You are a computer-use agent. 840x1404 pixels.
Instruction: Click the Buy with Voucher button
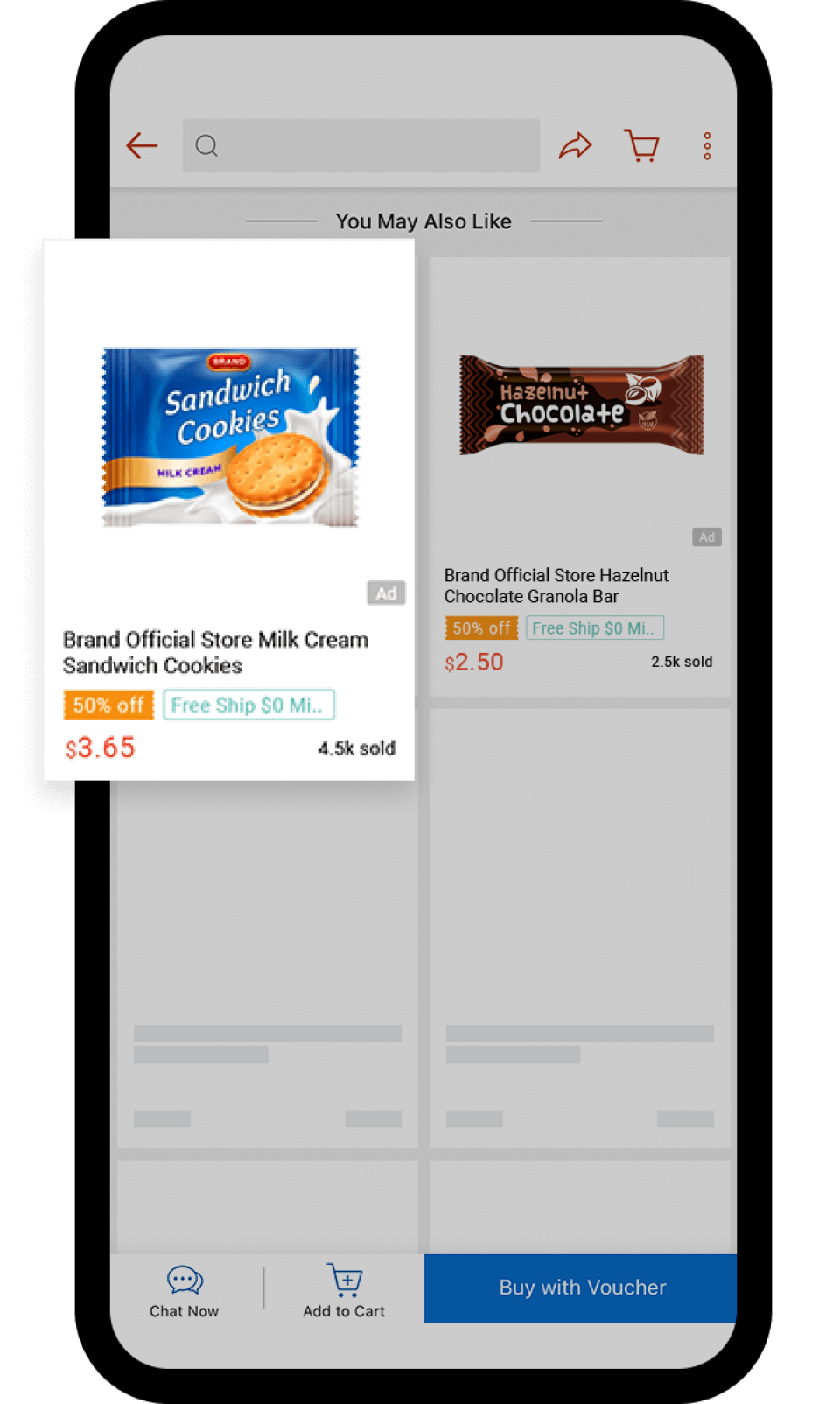point(580,1288)
